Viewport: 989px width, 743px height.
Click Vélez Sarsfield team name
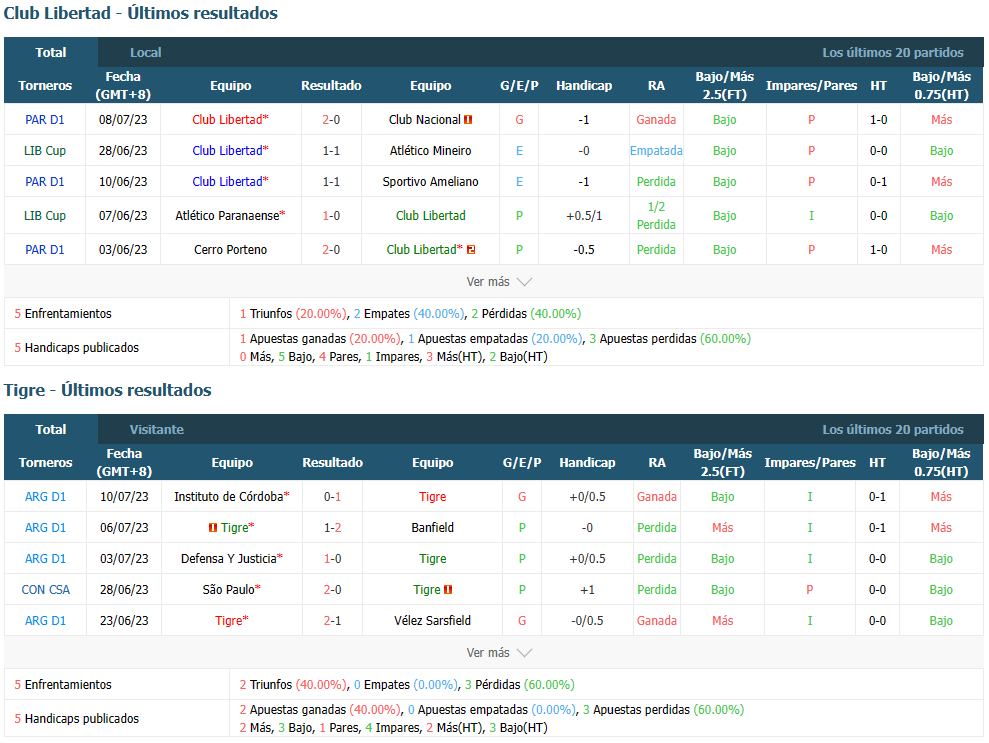[433, 621]
